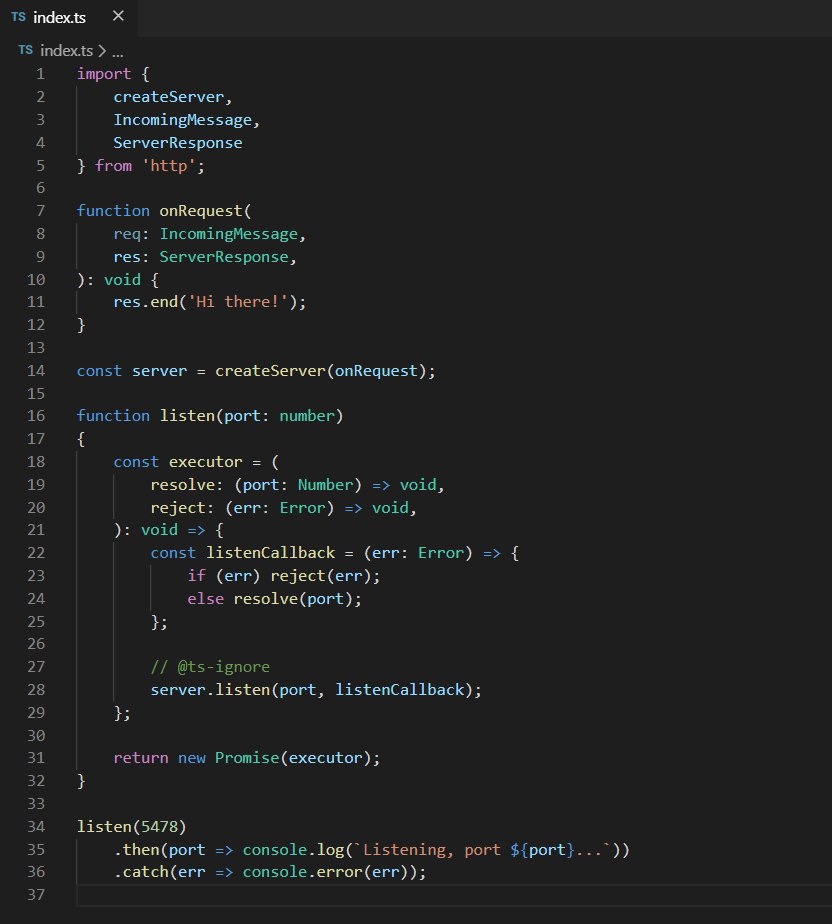Click 'resolve(port);' on line 24
The width and height of the screenshot is (832, 924).
pyautogui.click(x=297, y=599)
